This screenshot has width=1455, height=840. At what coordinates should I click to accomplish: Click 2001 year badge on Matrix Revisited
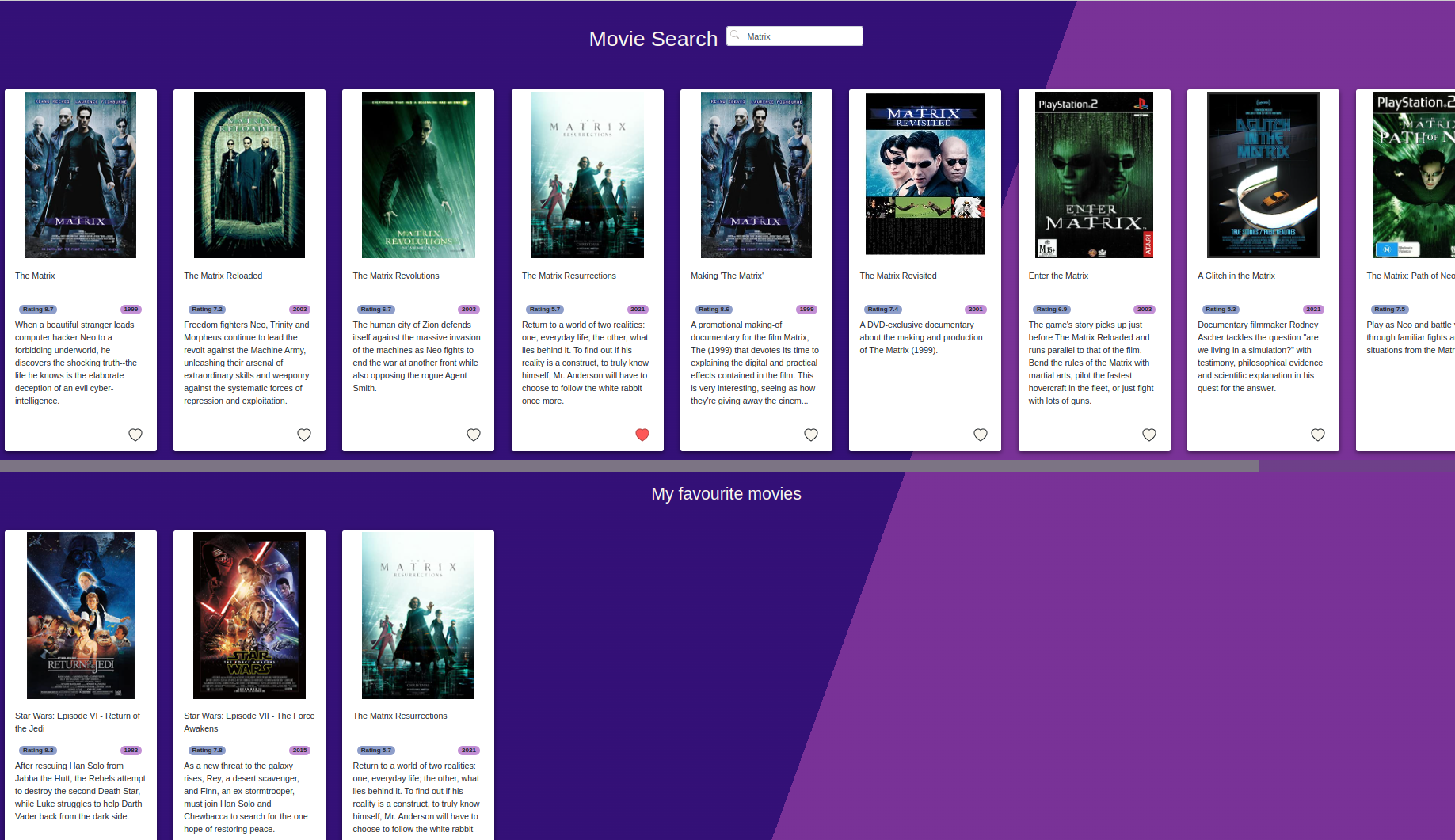click(x=976, y=310)
